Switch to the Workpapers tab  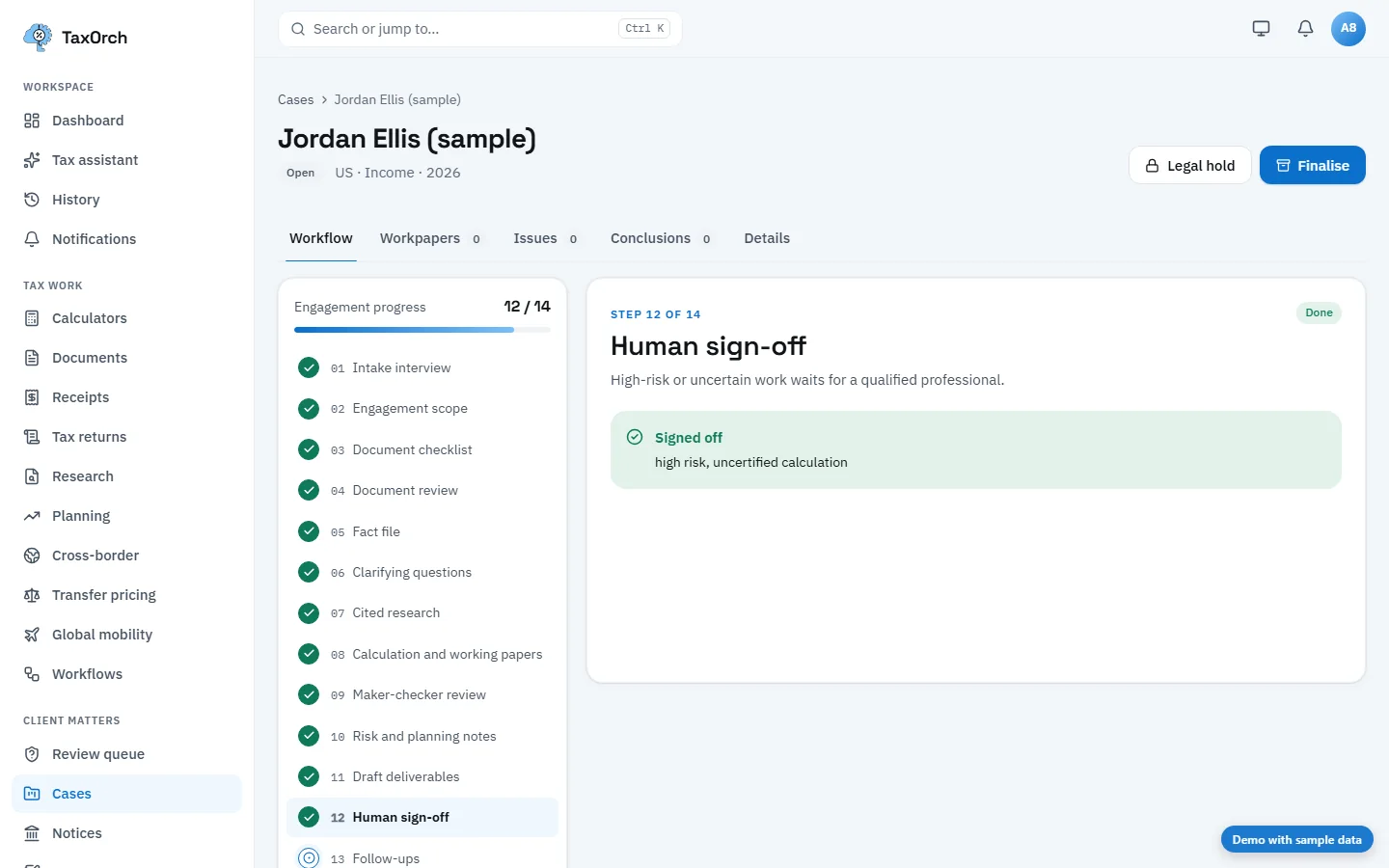point(430,238)
